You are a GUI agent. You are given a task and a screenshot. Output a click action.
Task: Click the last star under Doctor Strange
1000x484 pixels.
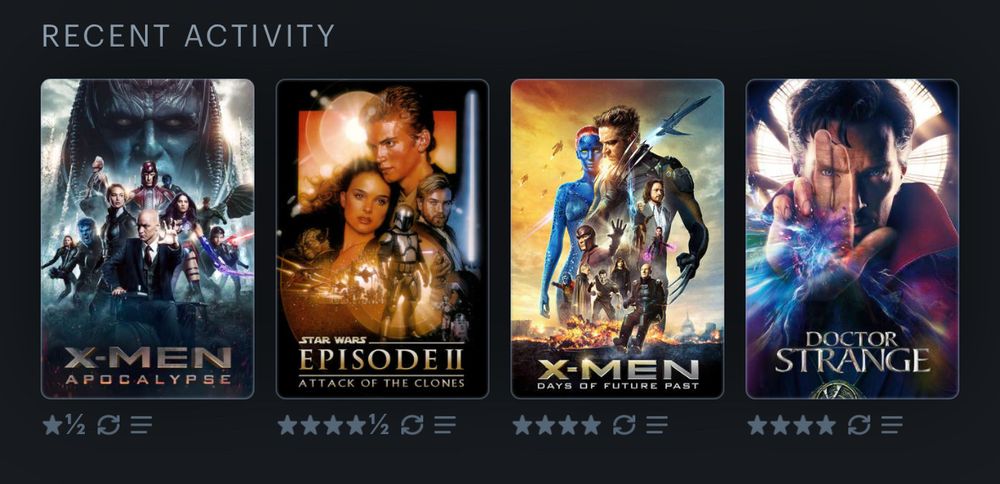click(826, 425)
